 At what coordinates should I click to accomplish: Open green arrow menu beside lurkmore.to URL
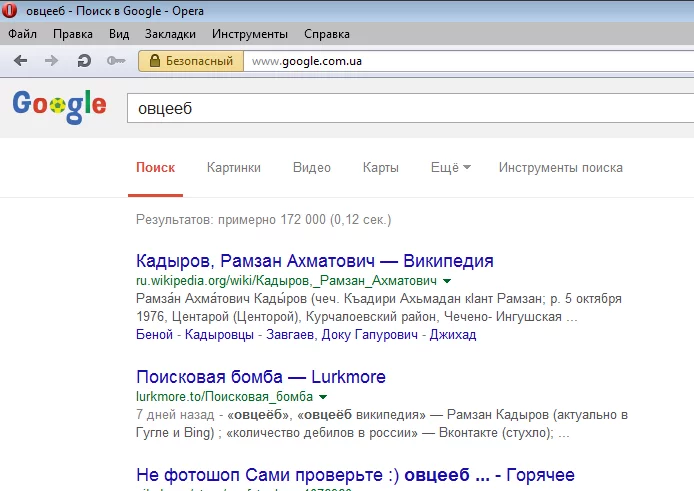tap(323, 397)
